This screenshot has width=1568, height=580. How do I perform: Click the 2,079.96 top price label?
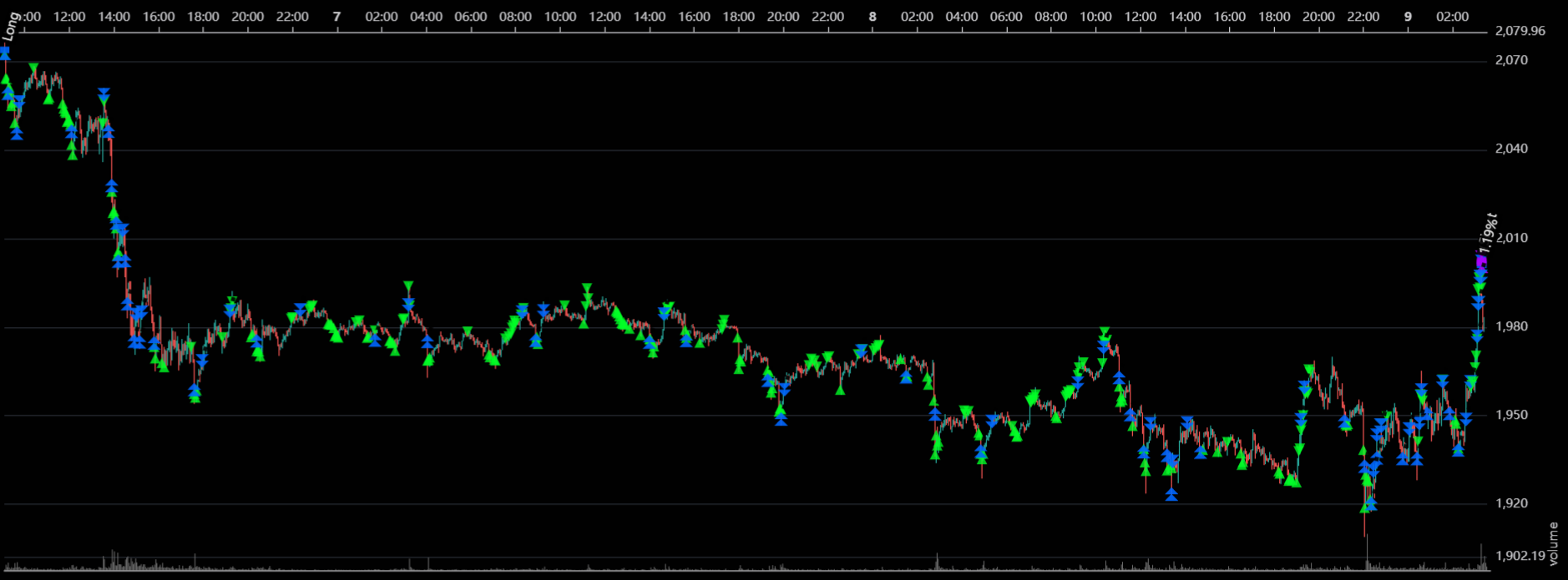click(x=1520, y=31)
